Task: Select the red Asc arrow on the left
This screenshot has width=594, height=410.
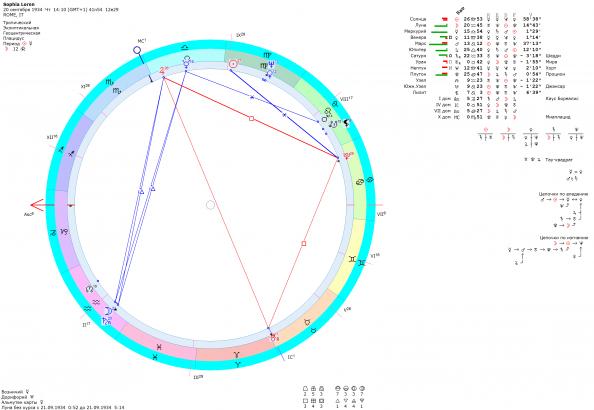Action: tap(37, 205)
